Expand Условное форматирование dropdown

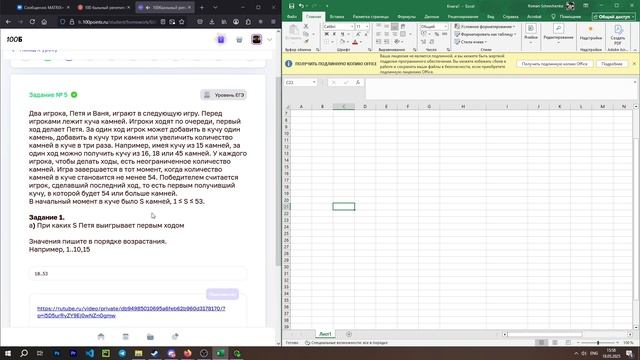485,27
